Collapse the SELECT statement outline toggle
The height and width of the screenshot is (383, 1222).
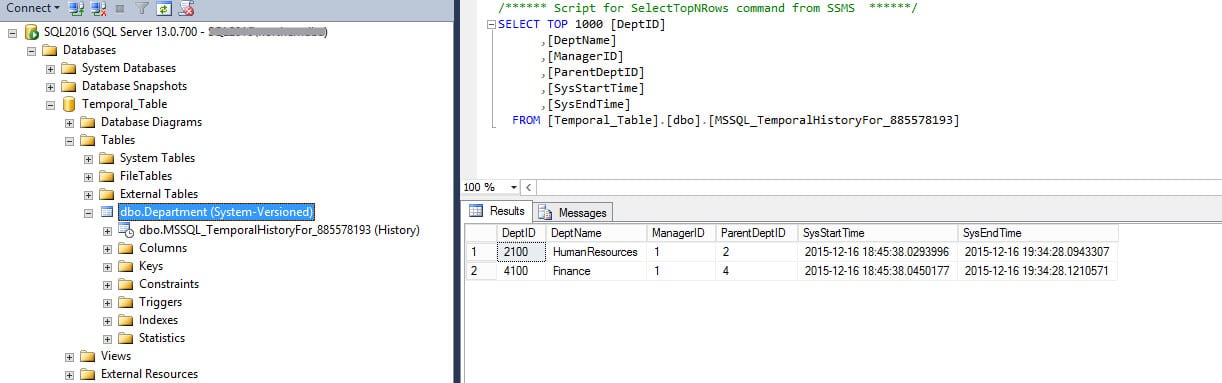point(490,24)
